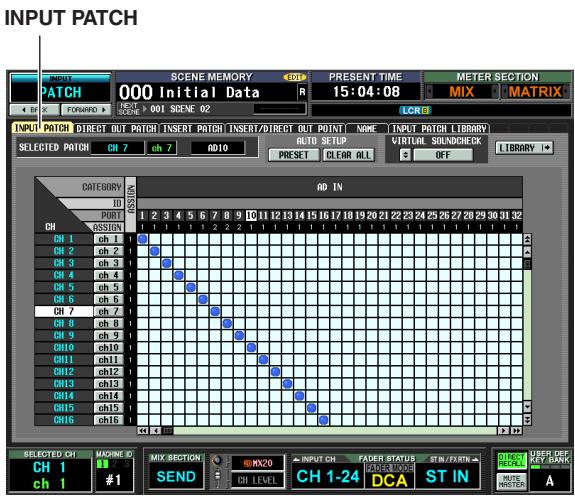Screen dimensions: 575x498
Task: Open the MIX SECTION SEND button
Action: (x=176, y=476)
